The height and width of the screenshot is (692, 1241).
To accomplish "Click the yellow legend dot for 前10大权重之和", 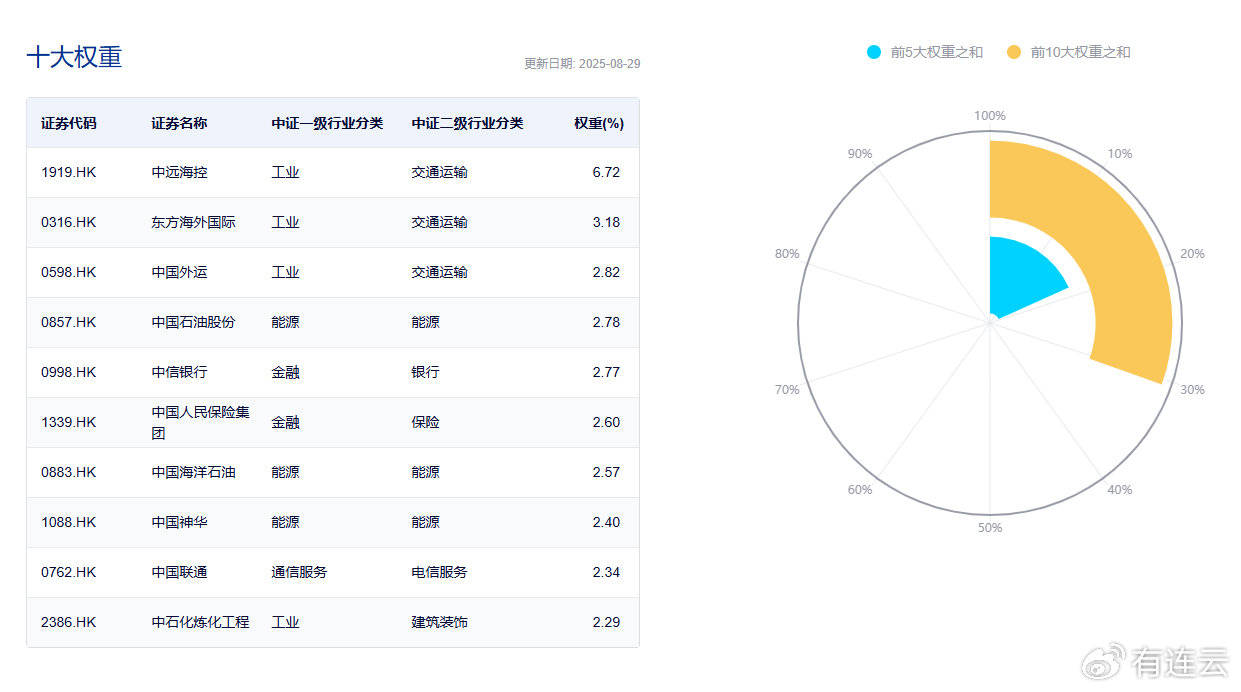I will 1014,52.
